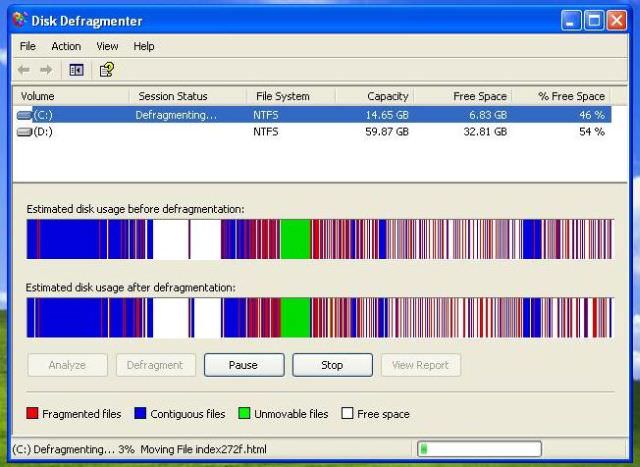Click the defragmentation progress bar

tap(480, 449)
